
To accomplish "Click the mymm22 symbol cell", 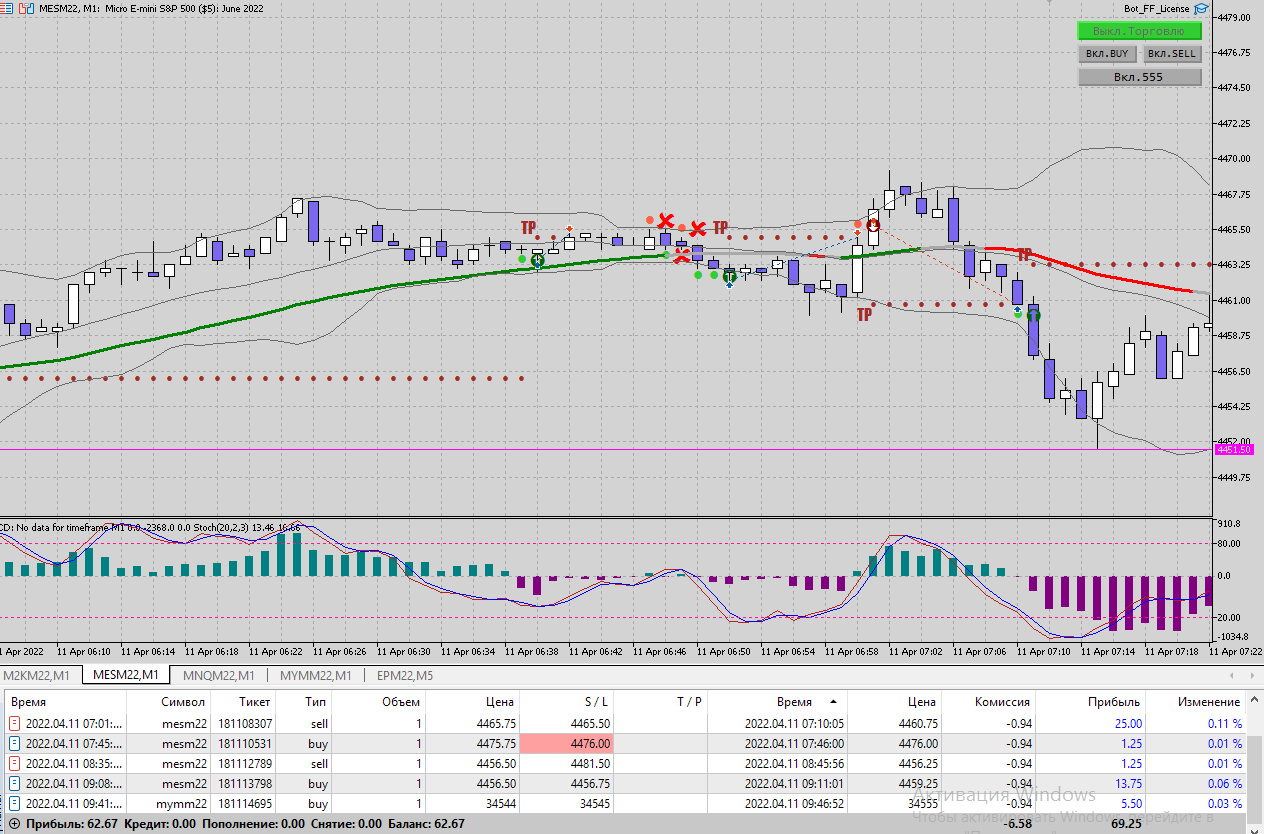I will tap(183, 803).
